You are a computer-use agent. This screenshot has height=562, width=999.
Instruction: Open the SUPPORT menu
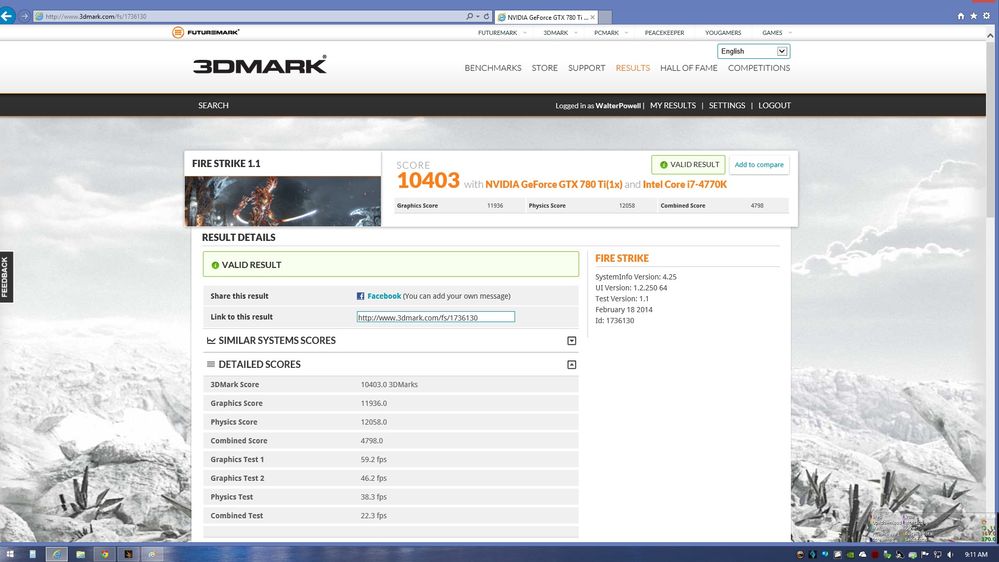[x=587, y=68]
